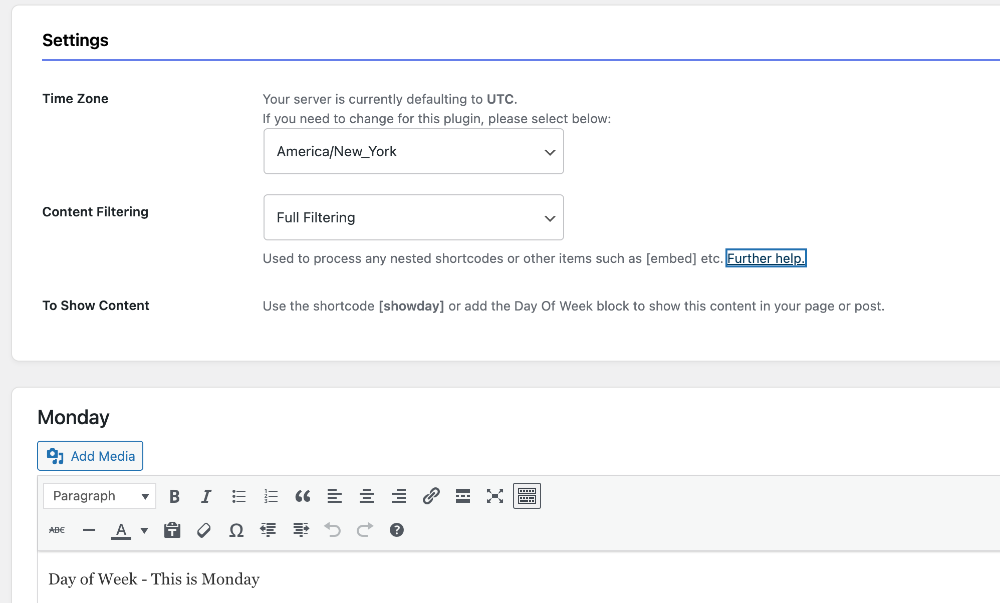Apply italic formatting

[206, 496]
